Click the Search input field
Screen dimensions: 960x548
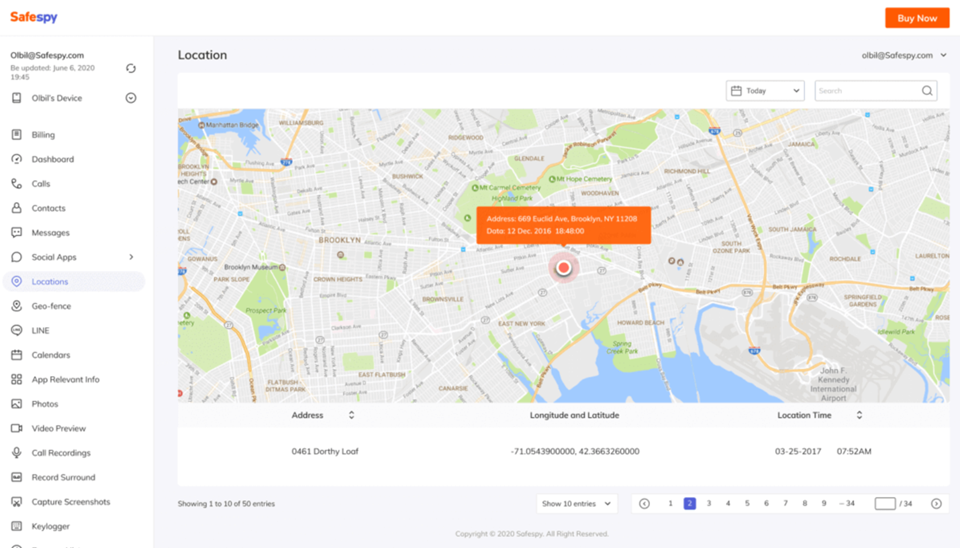point(876,91)
